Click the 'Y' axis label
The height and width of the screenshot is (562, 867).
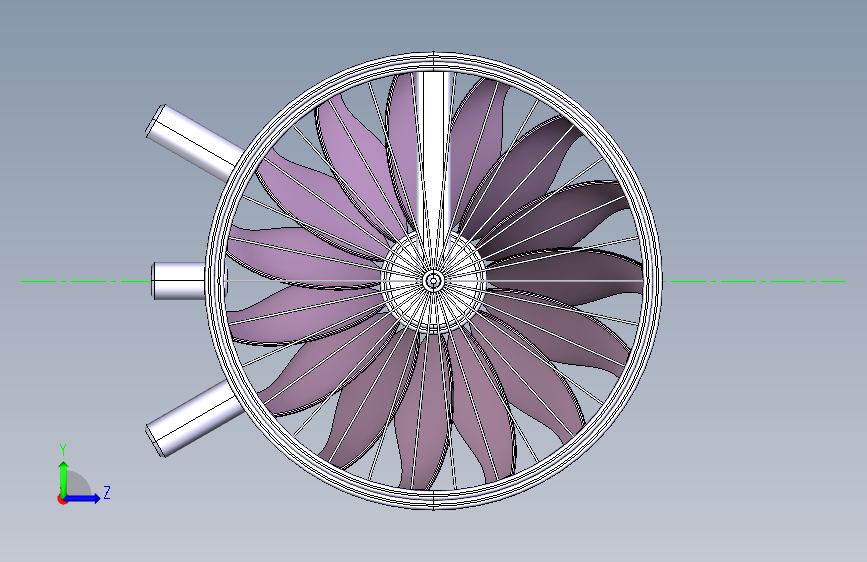(x=63, y=450)
